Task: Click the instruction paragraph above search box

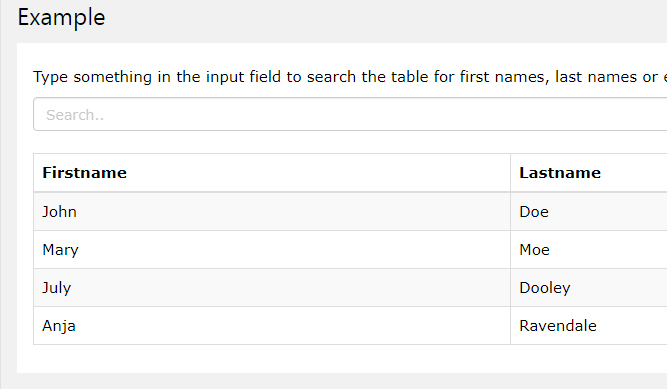Action: coord(350,77)
